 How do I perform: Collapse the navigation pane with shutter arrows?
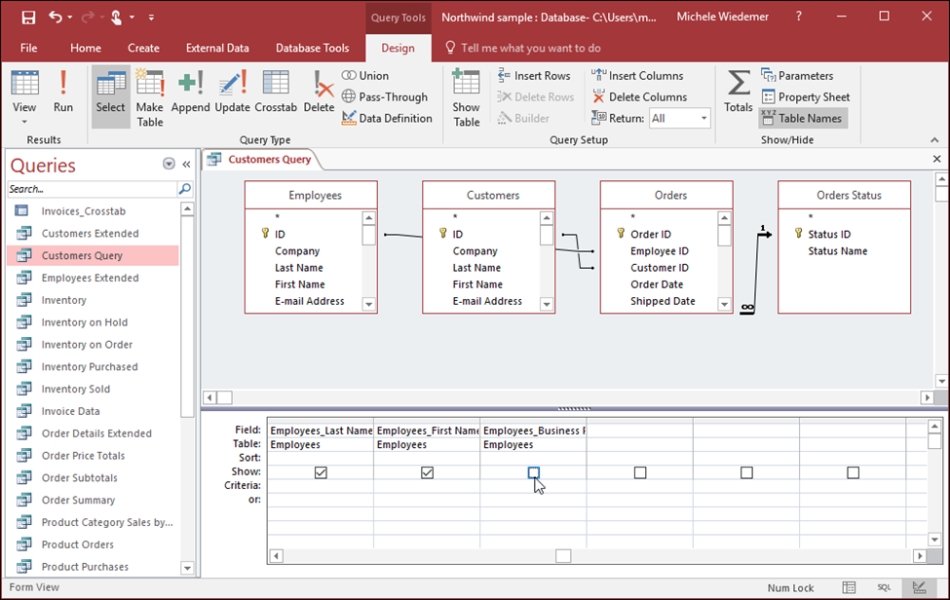pos(186,164)
